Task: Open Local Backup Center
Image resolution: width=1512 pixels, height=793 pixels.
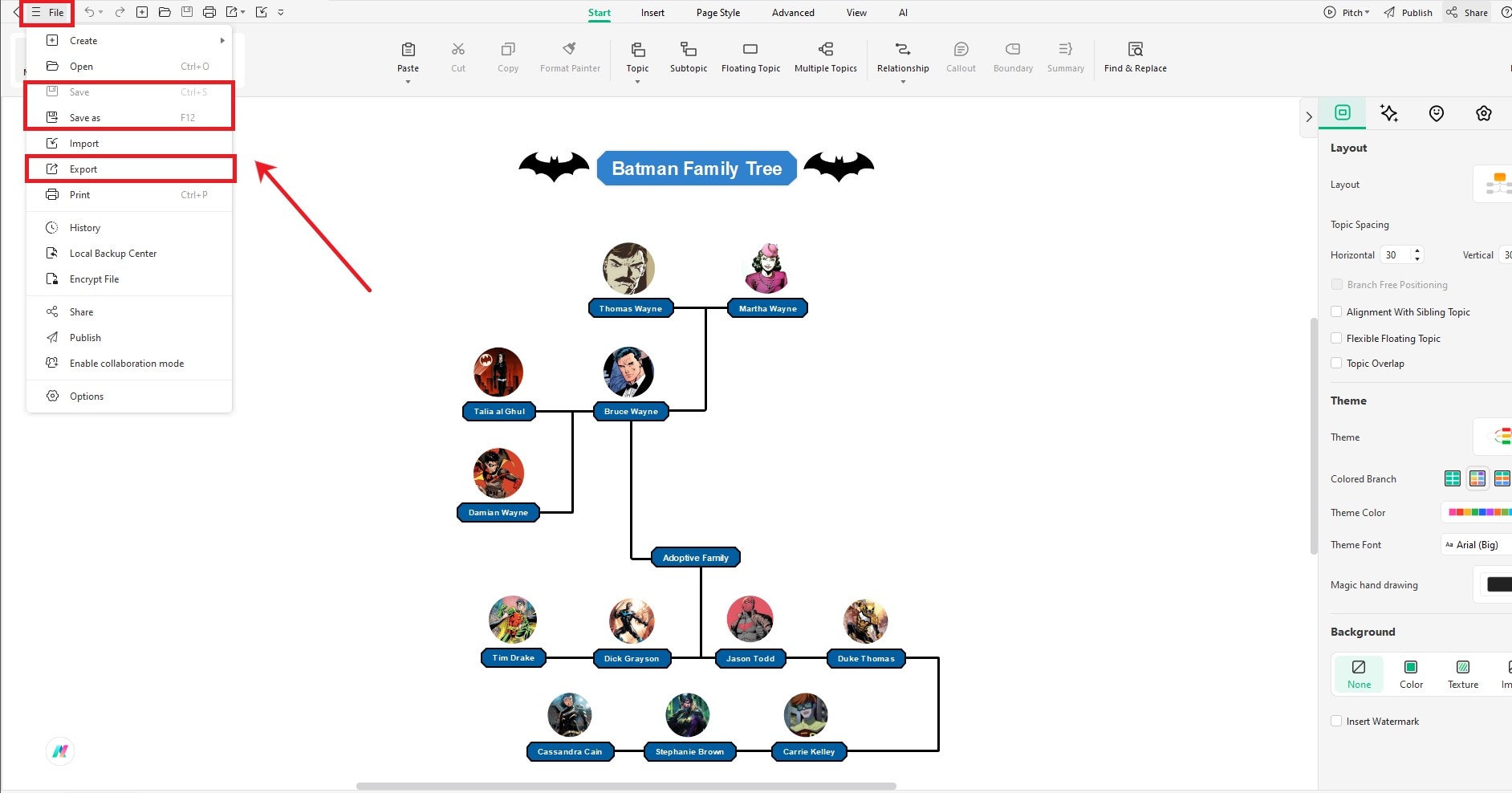Action: (x=129, y=253)
